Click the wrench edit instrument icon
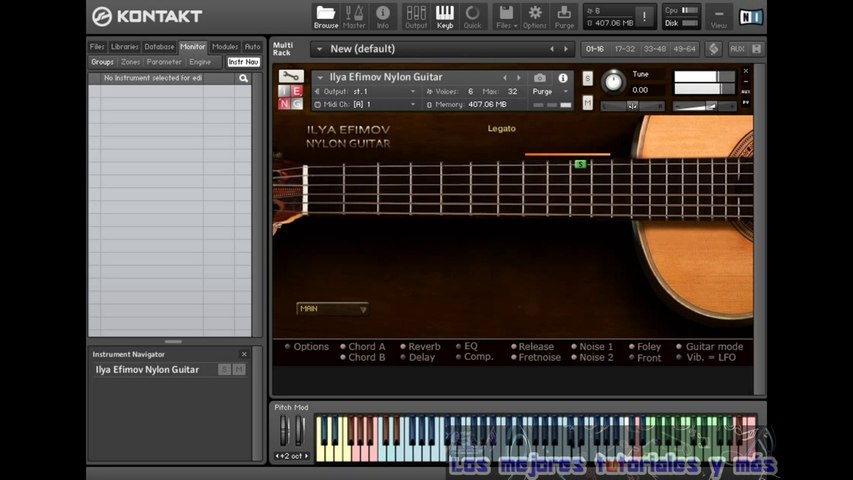The height and width of the screenshot is (480, 853). pyautogui.click(x=291, y=77)
